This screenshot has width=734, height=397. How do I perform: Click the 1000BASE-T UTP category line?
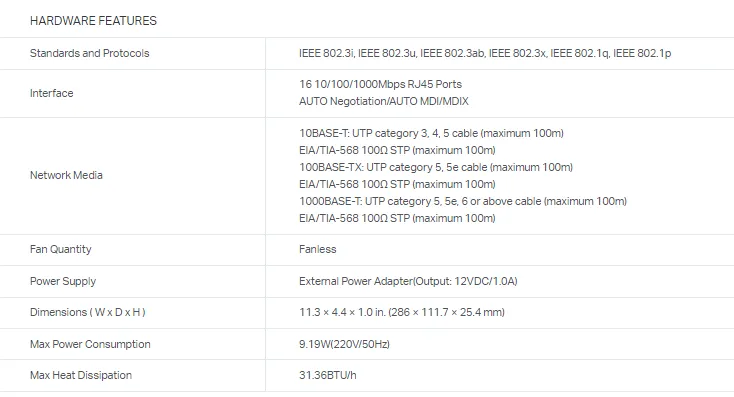[x=462, y=201]
